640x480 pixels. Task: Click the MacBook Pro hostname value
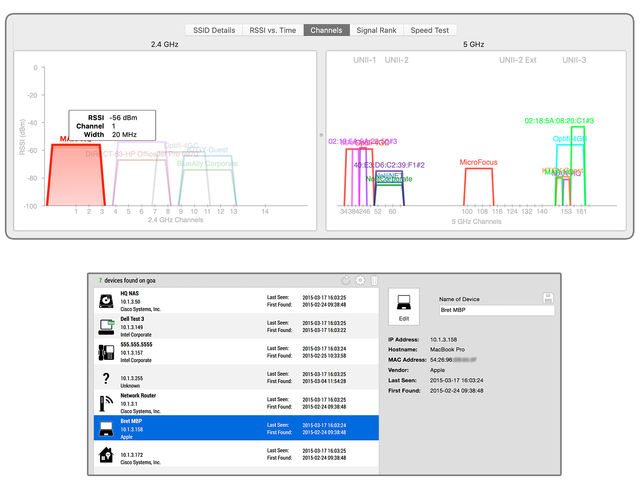pos(447,350)
